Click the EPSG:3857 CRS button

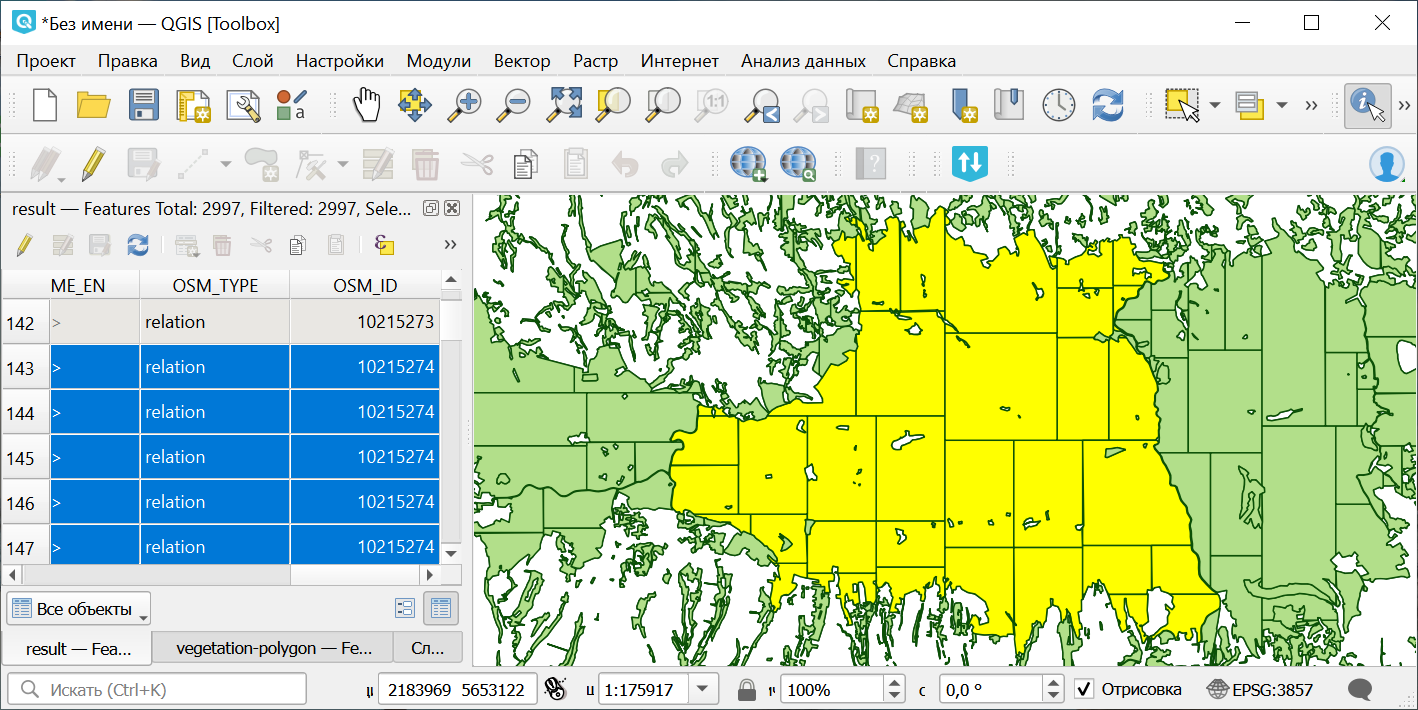pos(1260,689)
